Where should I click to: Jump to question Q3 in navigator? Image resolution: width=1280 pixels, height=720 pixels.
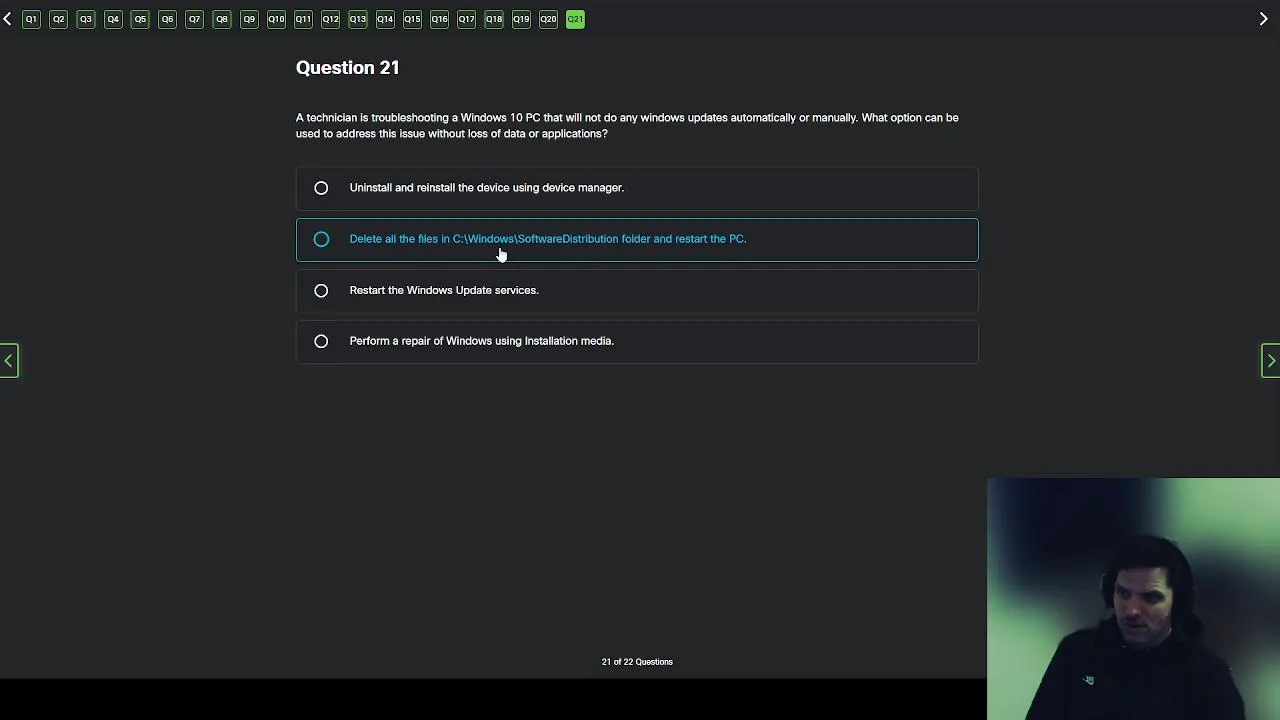click(x=86, y=19)
